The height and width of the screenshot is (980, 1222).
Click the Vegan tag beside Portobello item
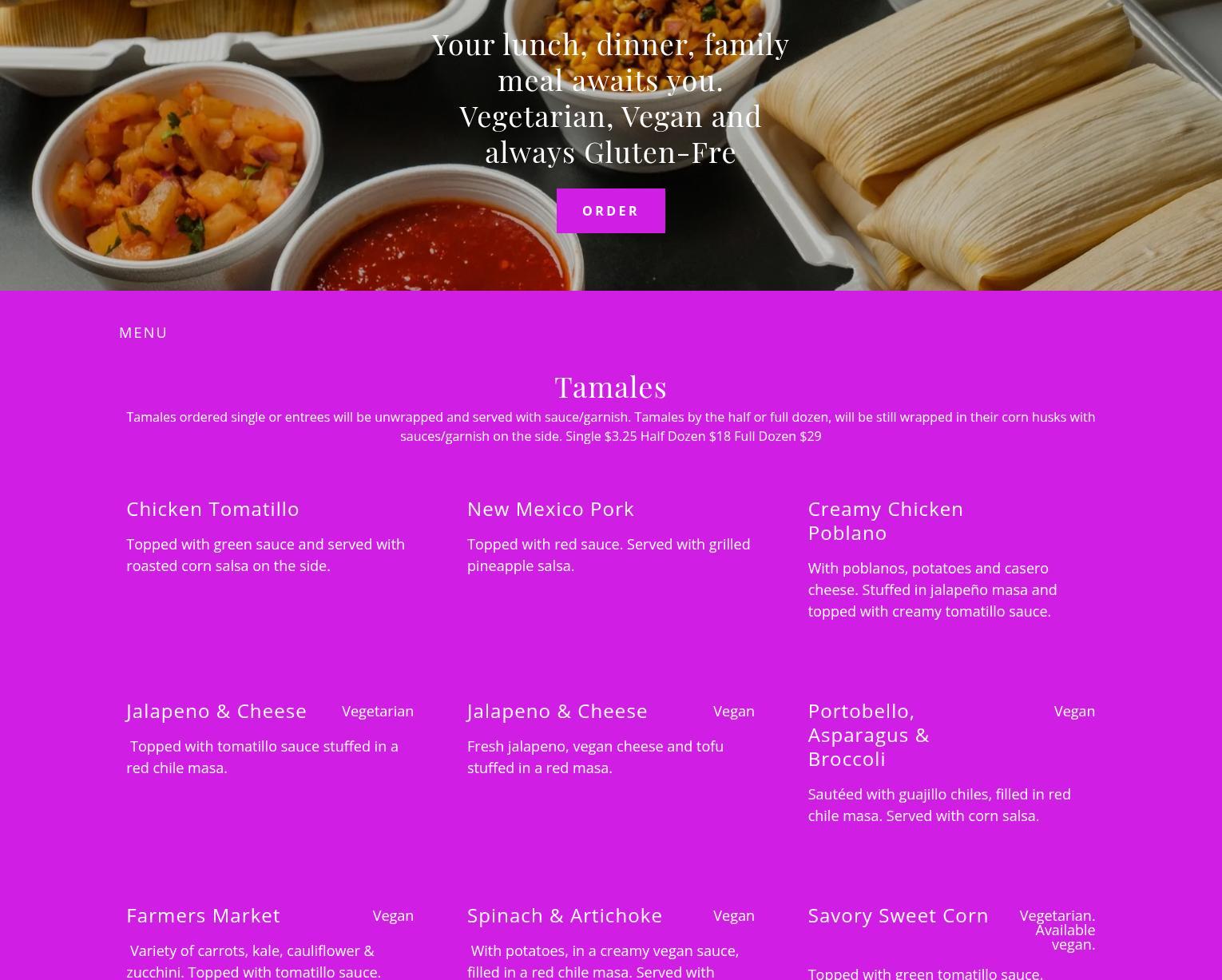(1074, 711)
